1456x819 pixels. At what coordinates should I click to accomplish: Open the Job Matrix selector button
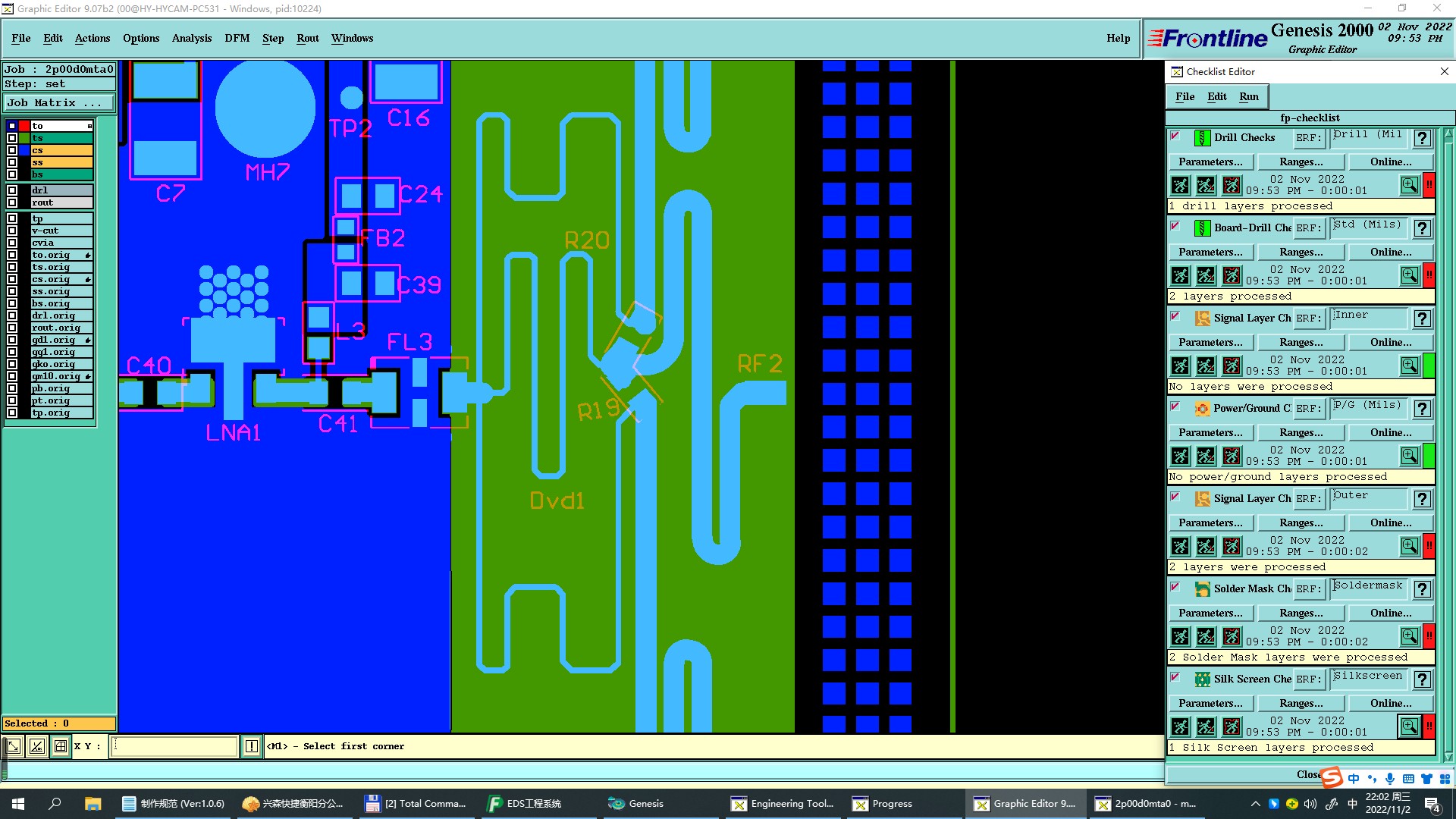[59, 103]
